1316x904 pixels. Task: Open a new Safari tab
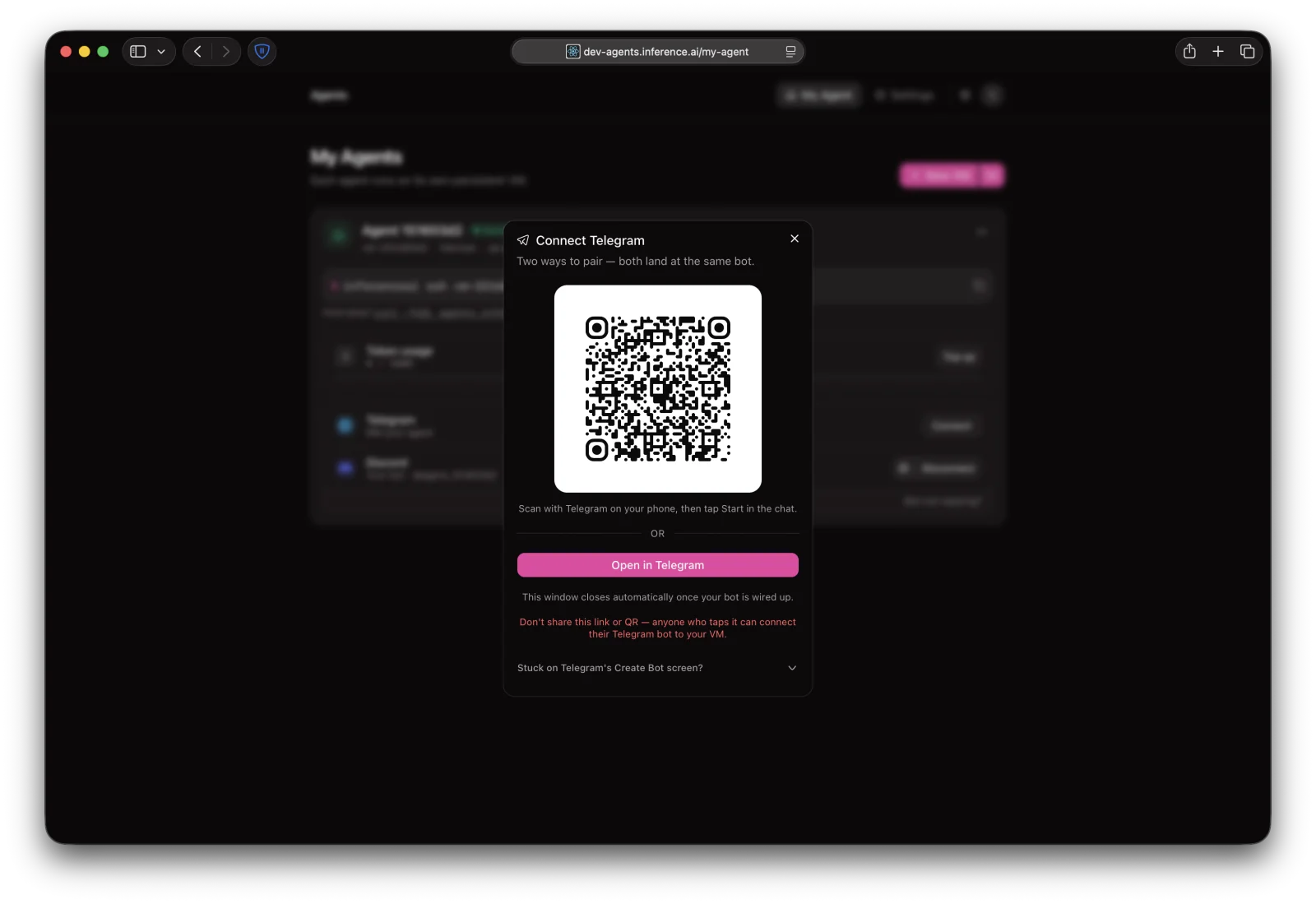point(1218,52)
